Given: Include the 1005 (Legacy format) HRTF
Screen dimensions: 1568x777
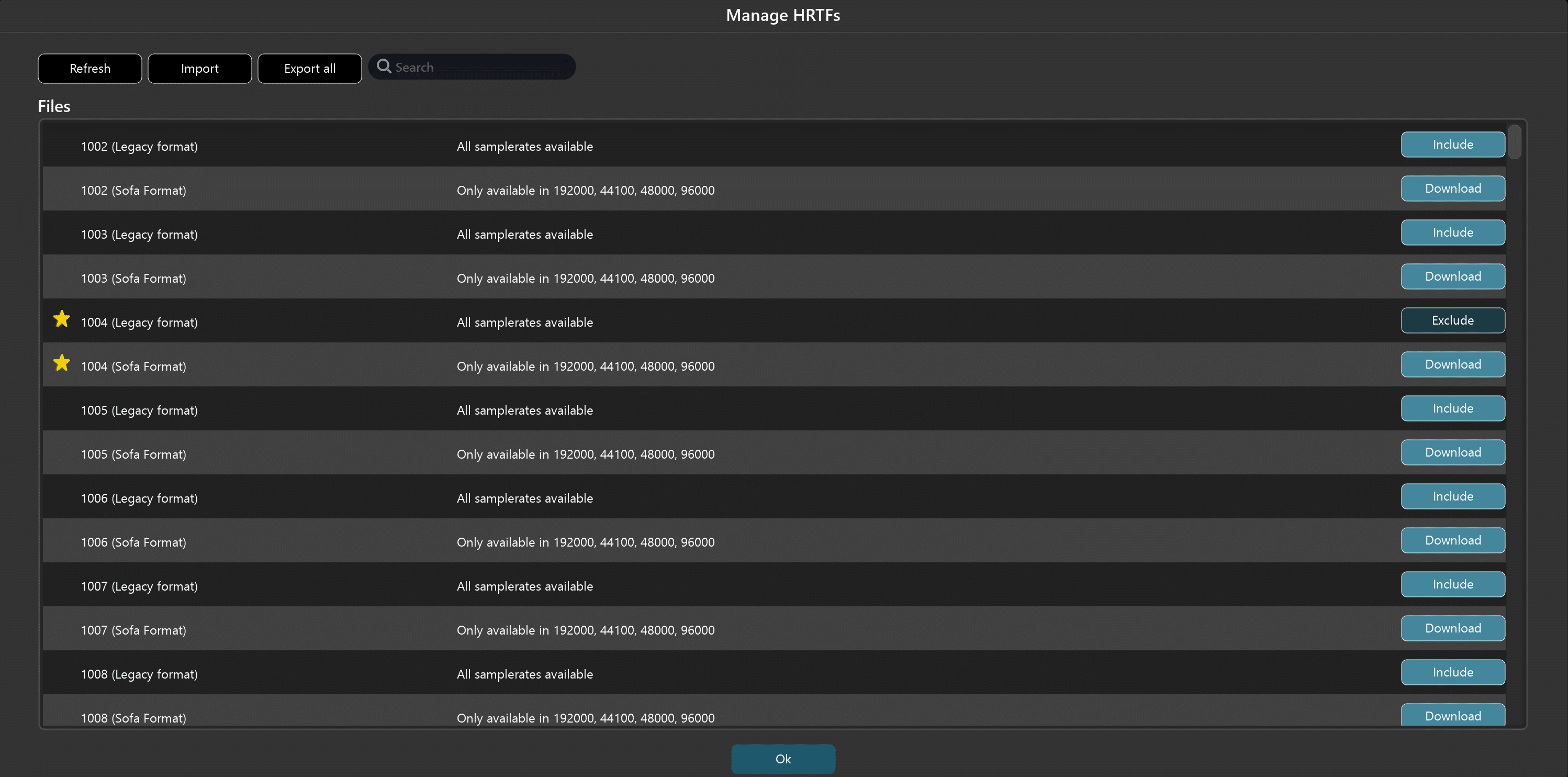Looking at the screenshot, I should point(1453,408).
